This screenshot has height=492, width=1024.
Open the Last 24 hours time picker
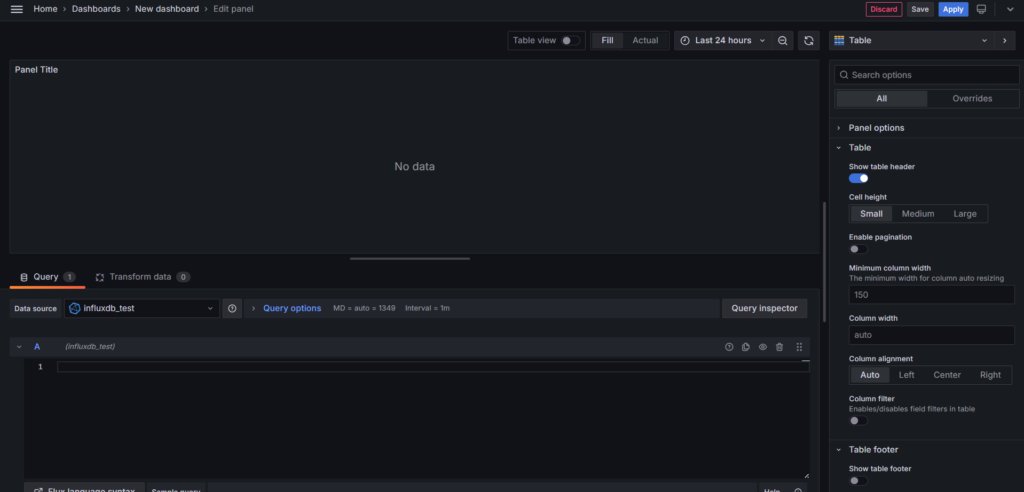click(x=721, y=41)
